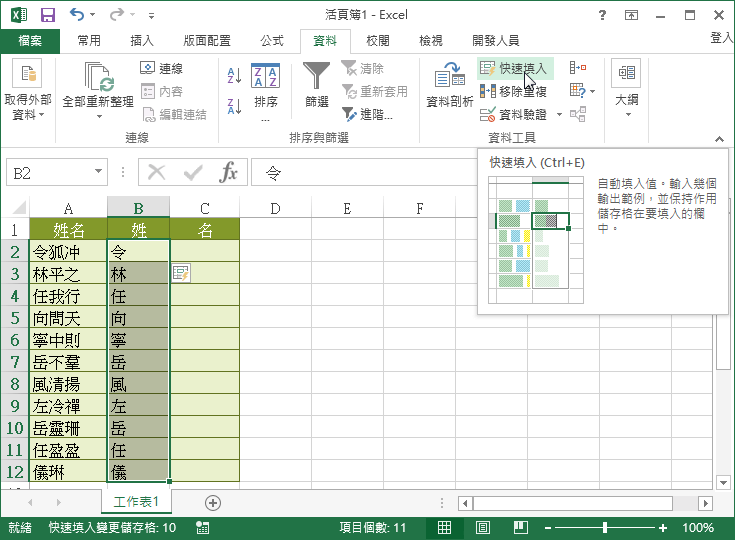Click Remove Duplicates (移除重複)
This screenshot has width=735, height=540.
[514, 91]
